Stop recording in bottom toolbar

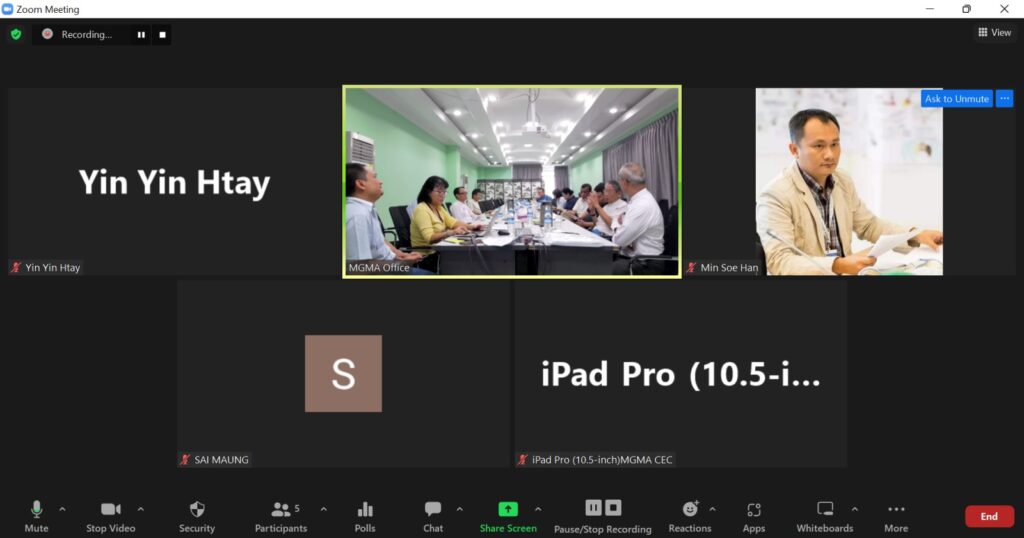point(613,507)
